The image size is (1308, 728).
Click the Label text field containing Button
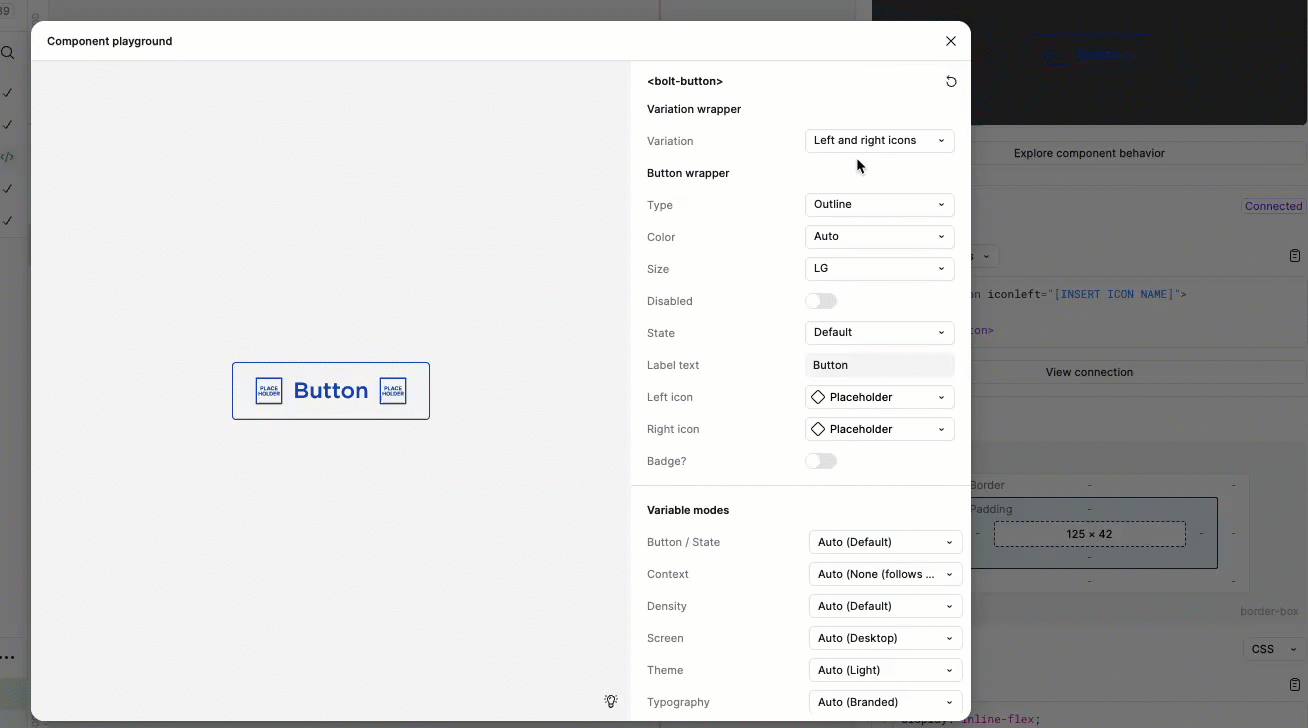coord(880,365)
